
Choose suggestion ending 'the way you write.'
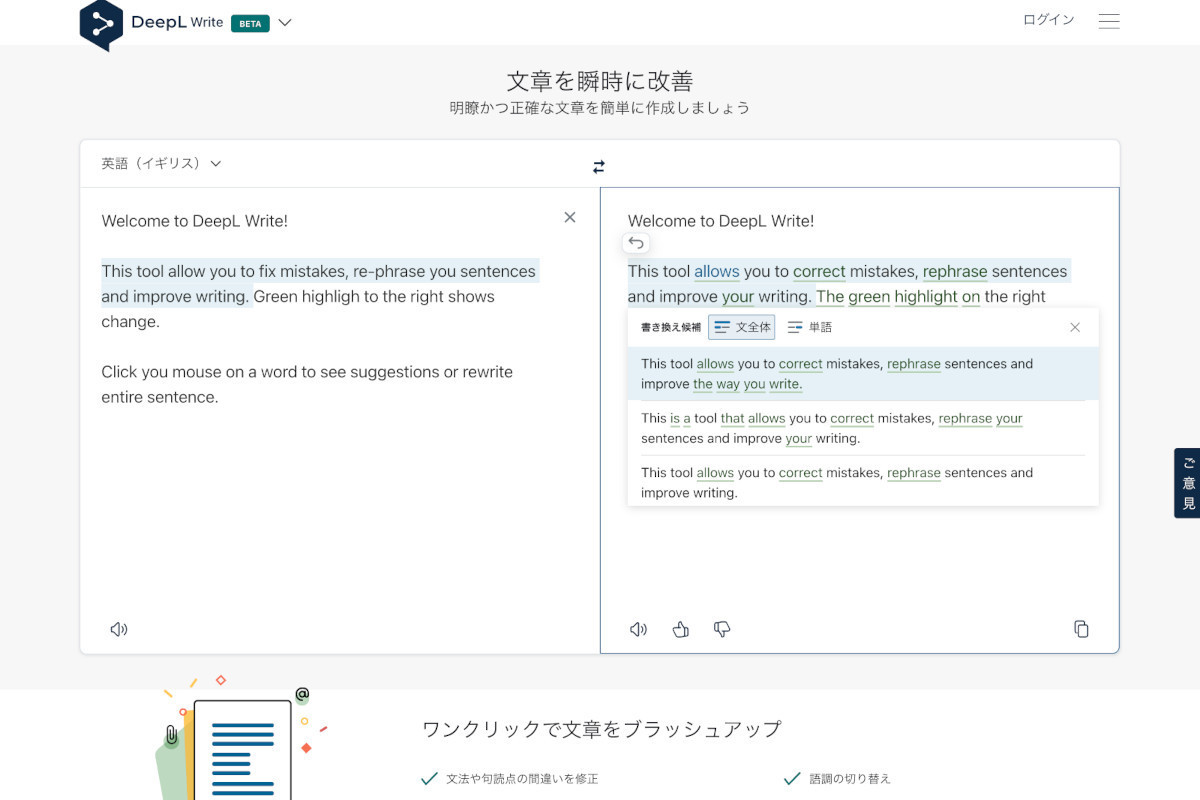[x=863, y=374]
